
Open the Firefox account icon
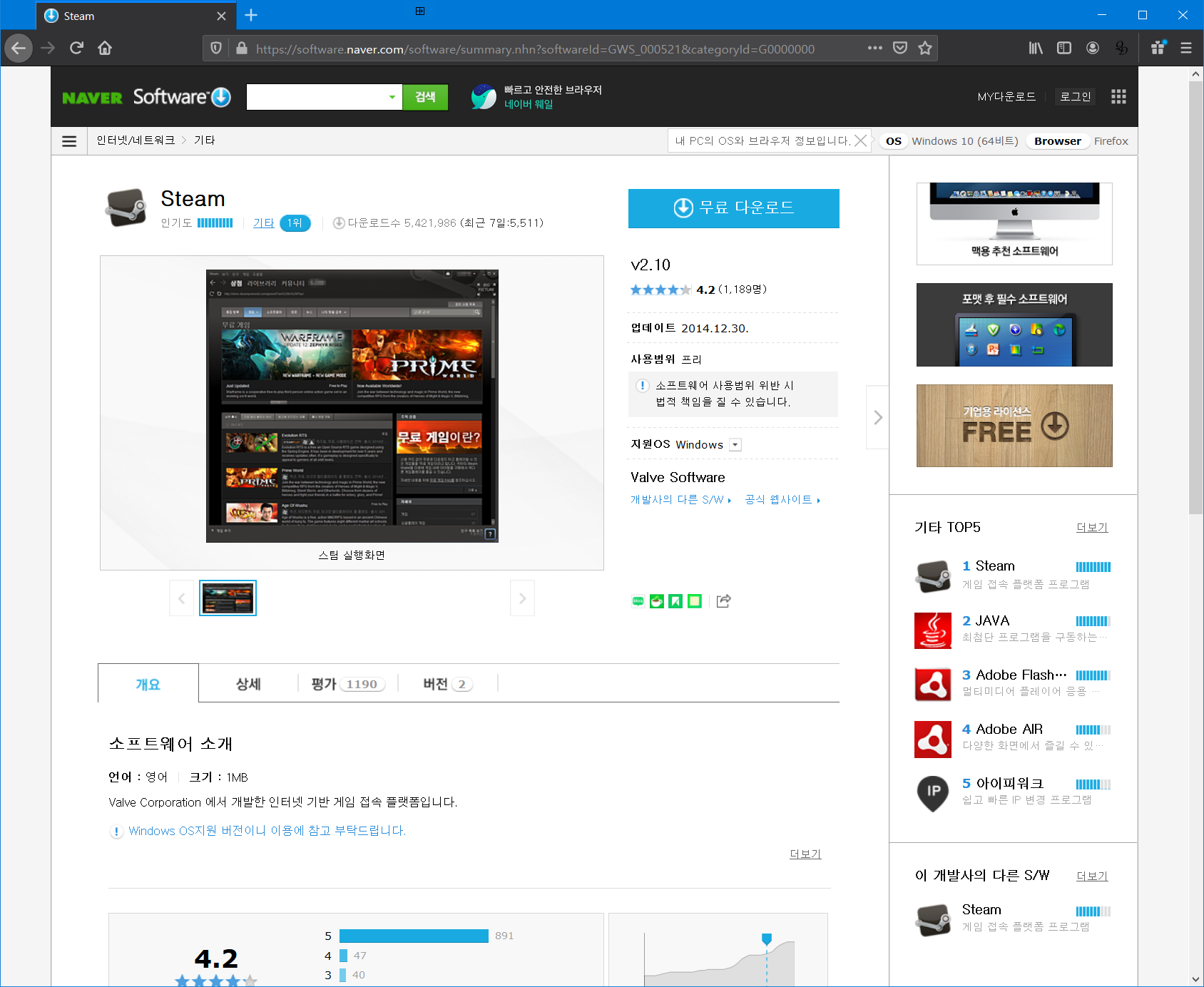point(1093,48)
